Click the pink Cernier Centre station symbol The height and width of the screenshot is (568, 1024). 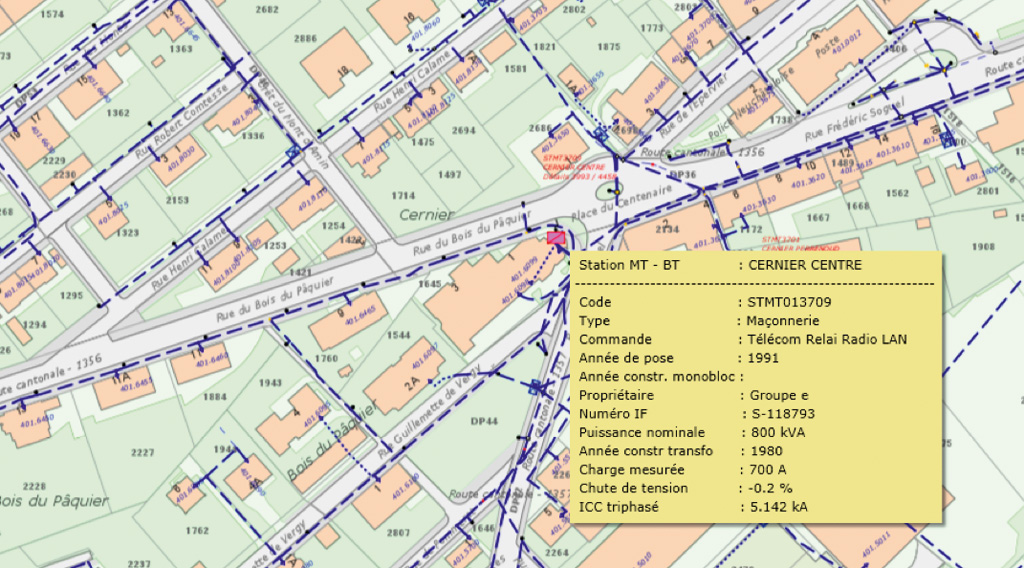click(x=556, y=237)
